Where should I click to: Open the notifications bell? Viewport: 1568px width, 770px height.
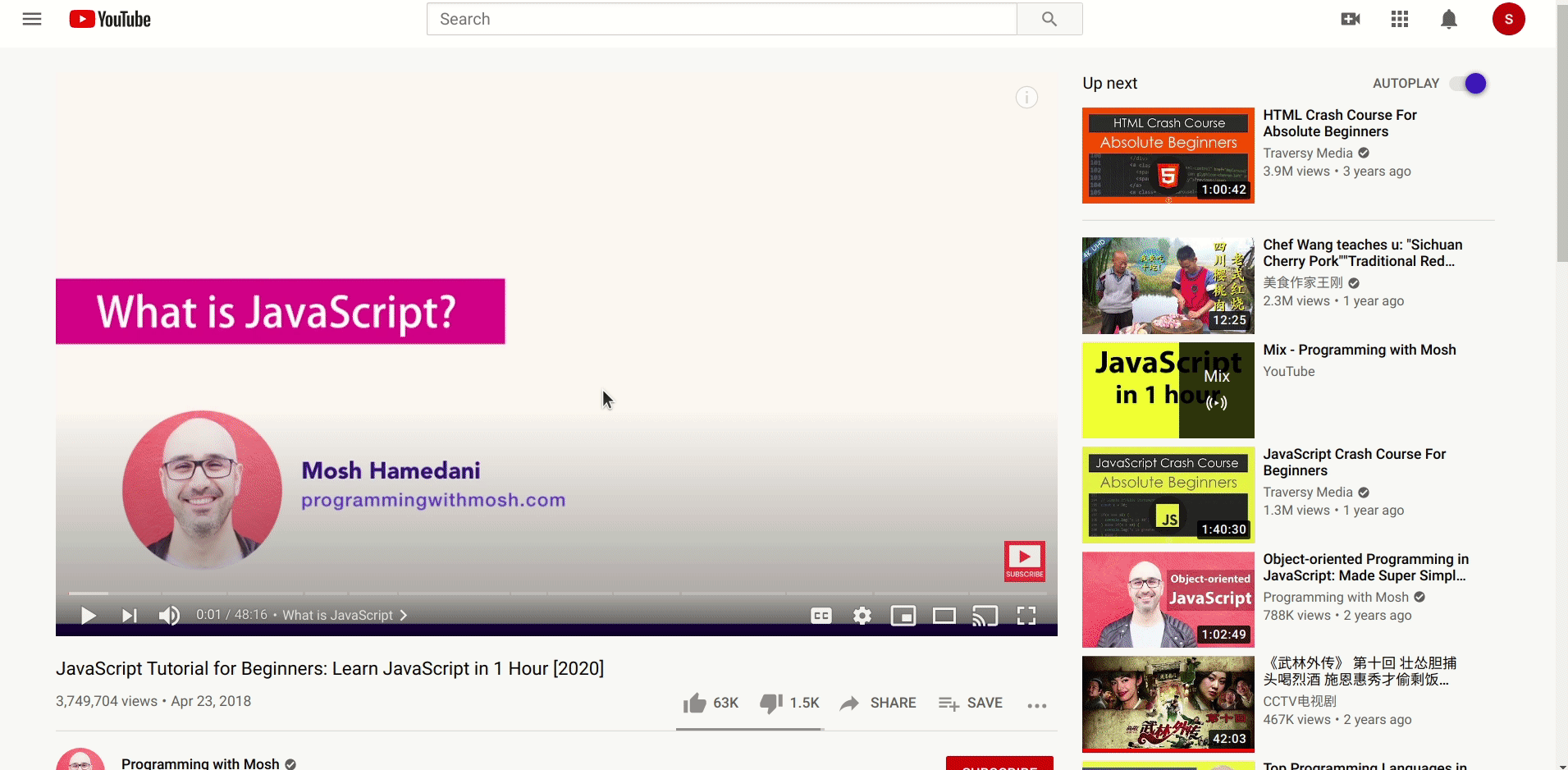[1449, 19]
